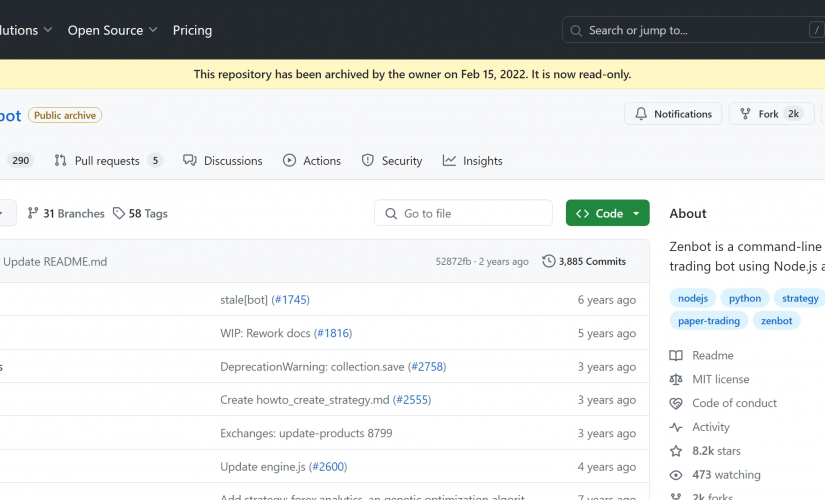Image resolution: width=825 pixels, height=500 pixels.
Task: Fork the repository
Action: [x=771, y=114]
